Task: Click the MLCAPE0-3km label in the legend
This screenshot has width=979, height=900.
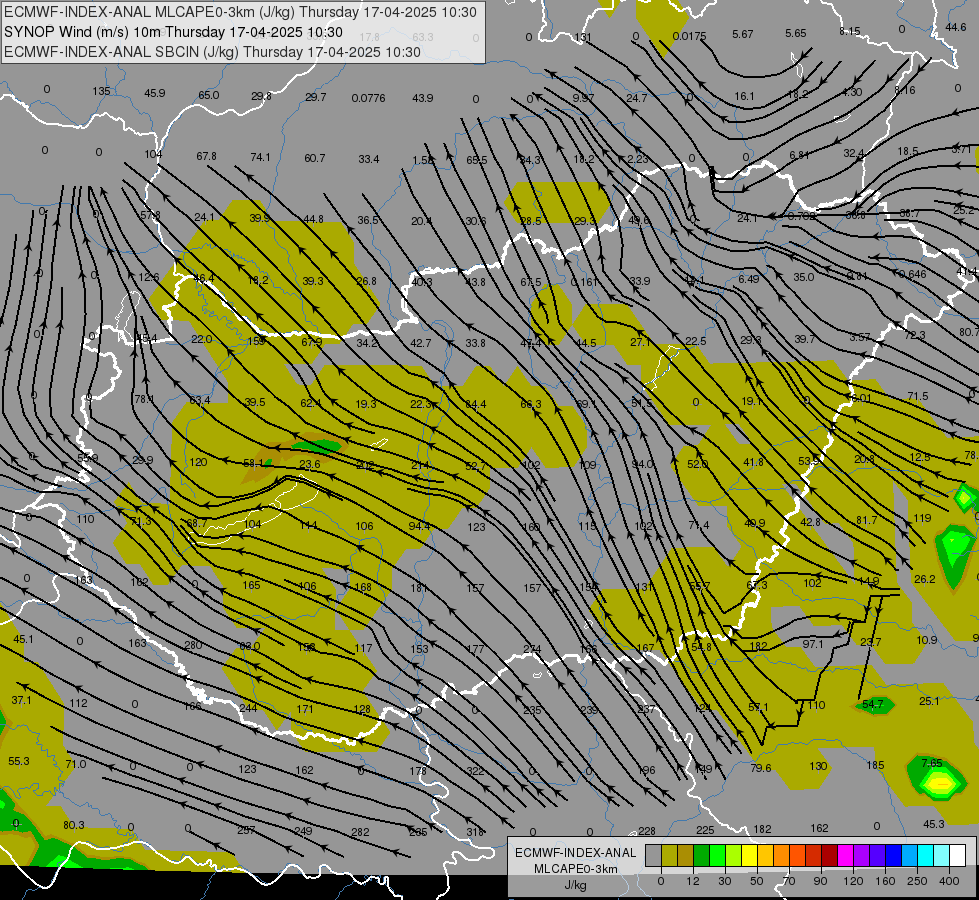Action: [x=575, y=869]
